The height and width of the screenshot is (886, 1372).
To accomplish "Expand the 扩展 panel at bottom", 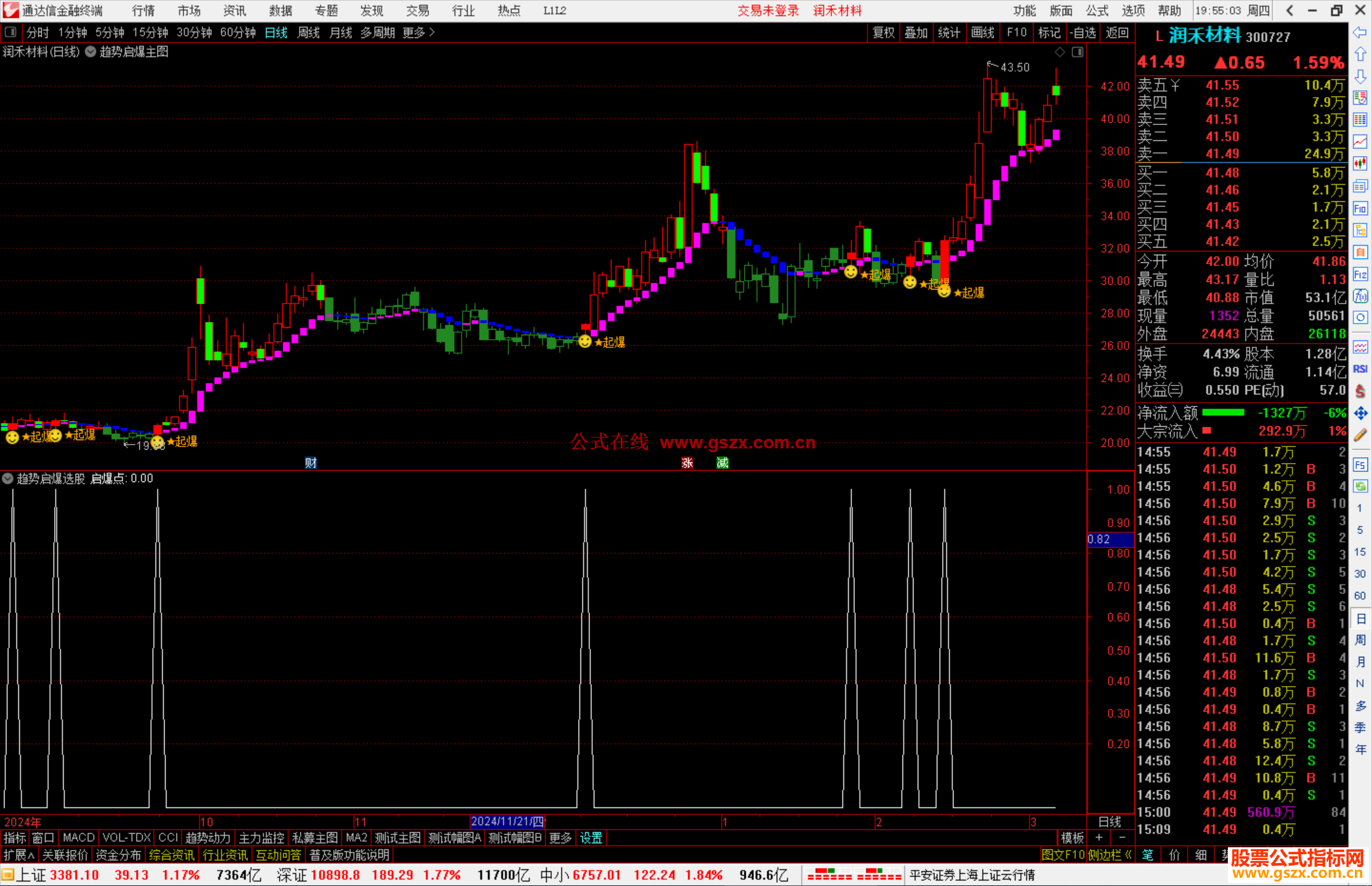I will (19, 856).
